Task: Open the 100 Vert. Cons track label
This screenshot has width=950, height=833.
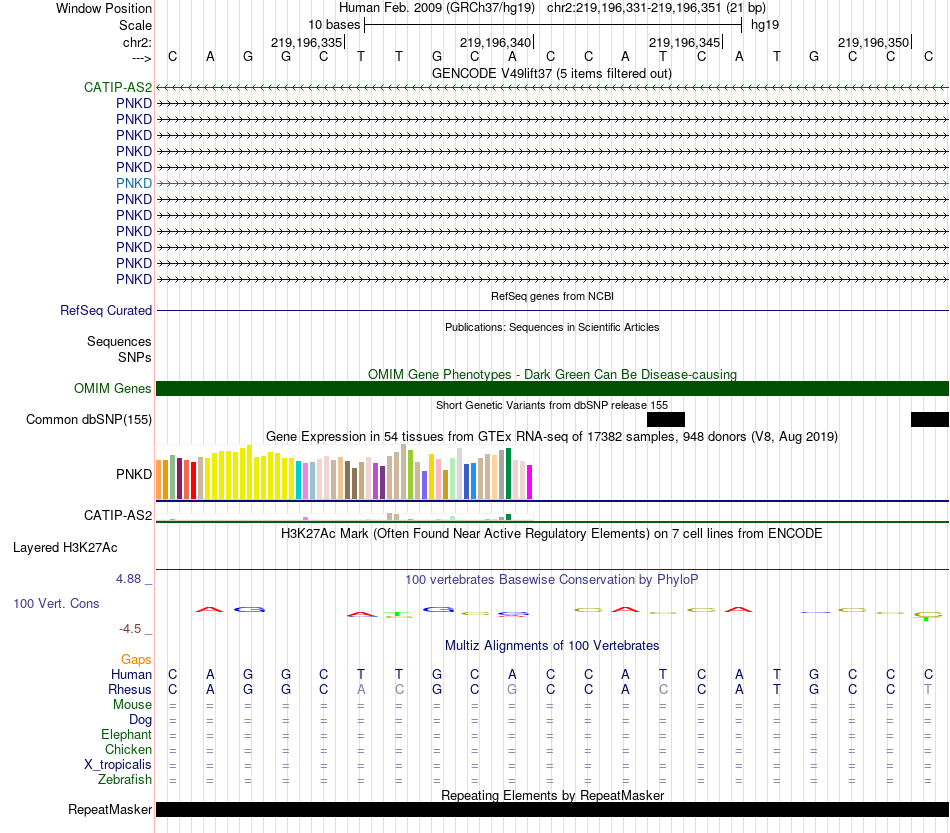Action: [x=56, y=603]
